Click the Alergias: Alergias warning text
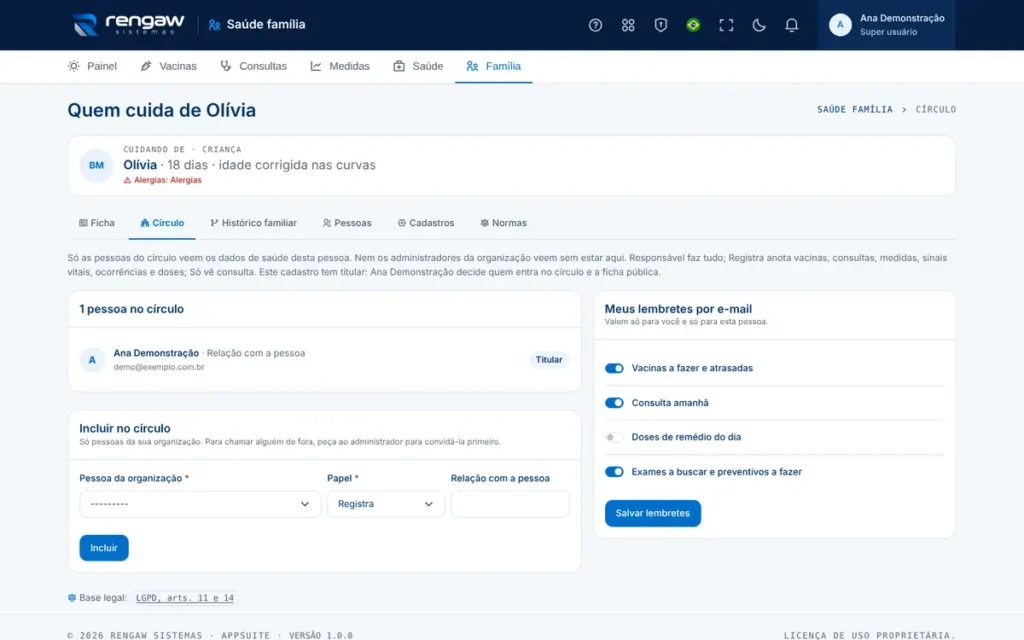 pos(168,180)
